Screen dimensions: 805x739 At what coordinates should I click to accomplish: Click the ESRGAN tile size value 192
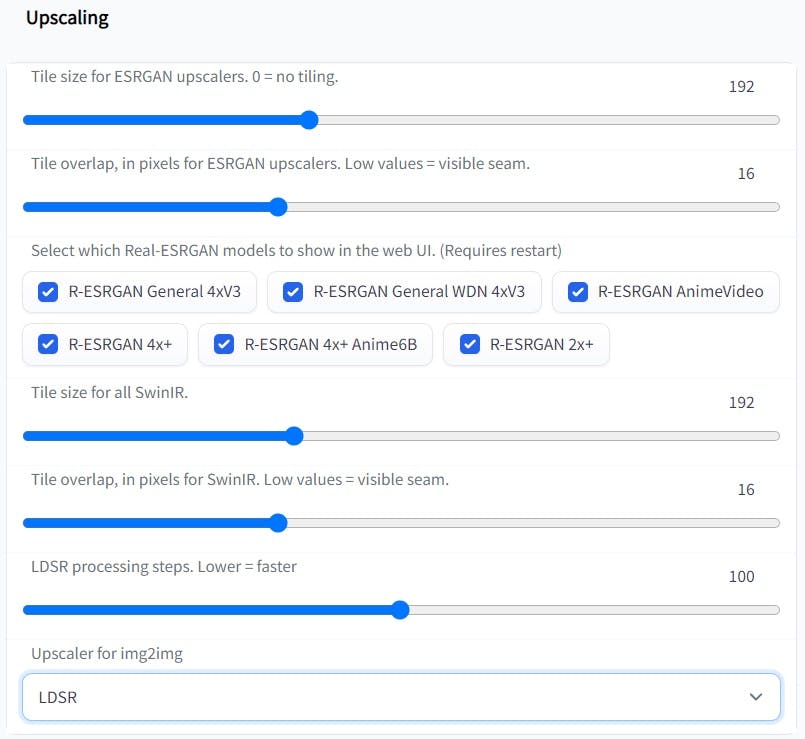point(741,87)
